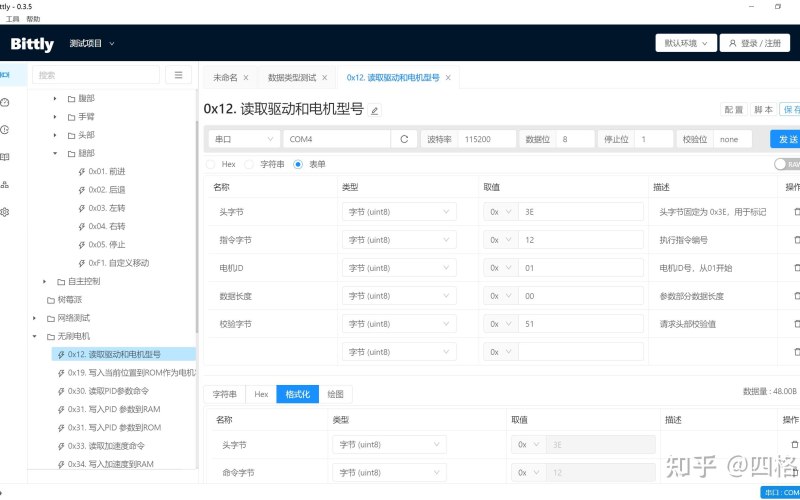This screenshot has height=500, width=800.
Task: Delete the 头字节 row in request form
Action: click(796, 212)
